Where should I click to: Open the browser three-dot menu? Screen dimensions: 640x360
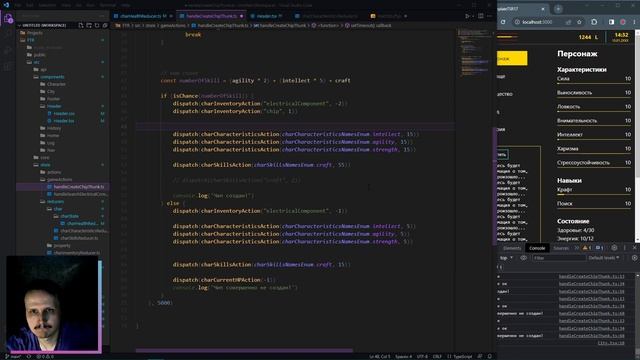click(634, 22)
